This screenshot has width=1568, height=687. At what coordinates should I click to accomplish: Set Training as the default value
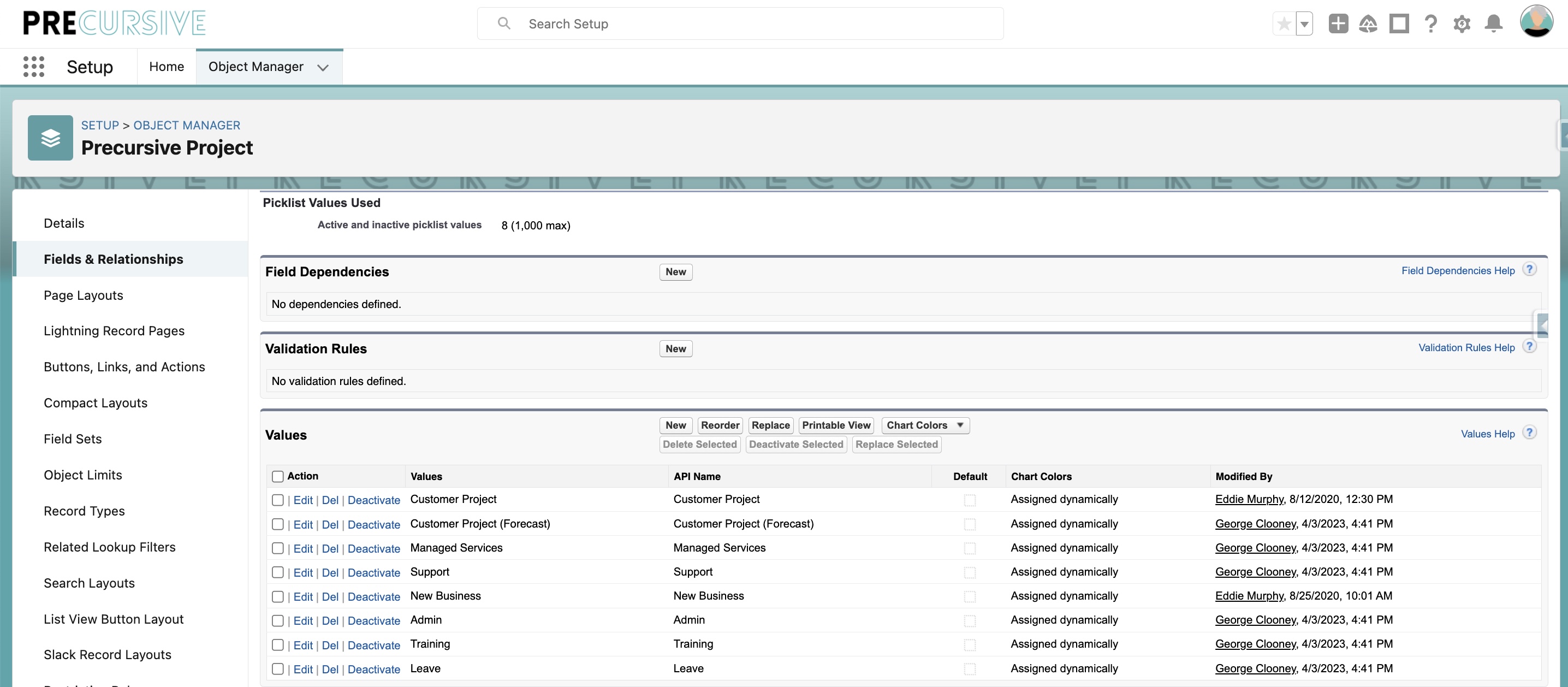tap(970, 645)
